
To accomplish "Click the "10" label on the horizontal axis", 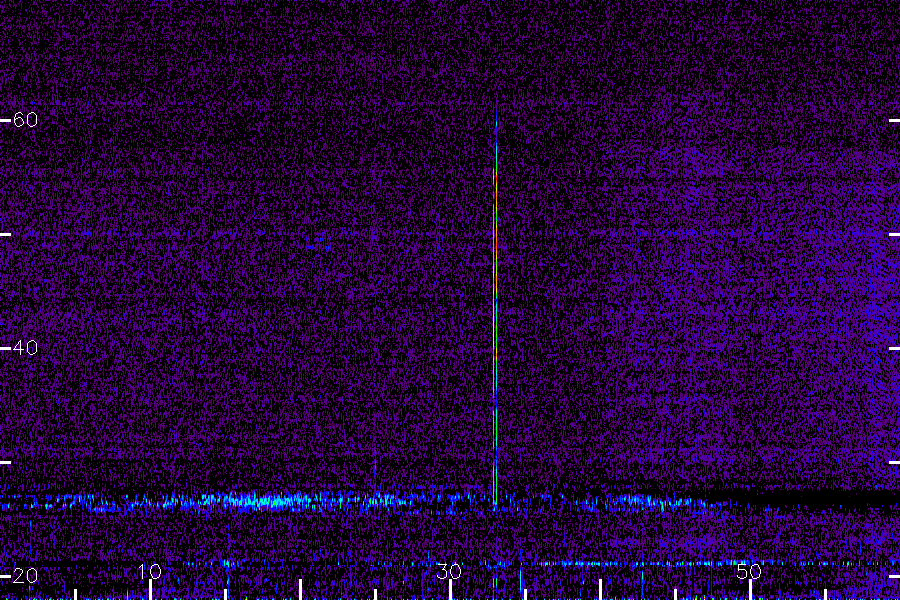I will tap(150, 571).
